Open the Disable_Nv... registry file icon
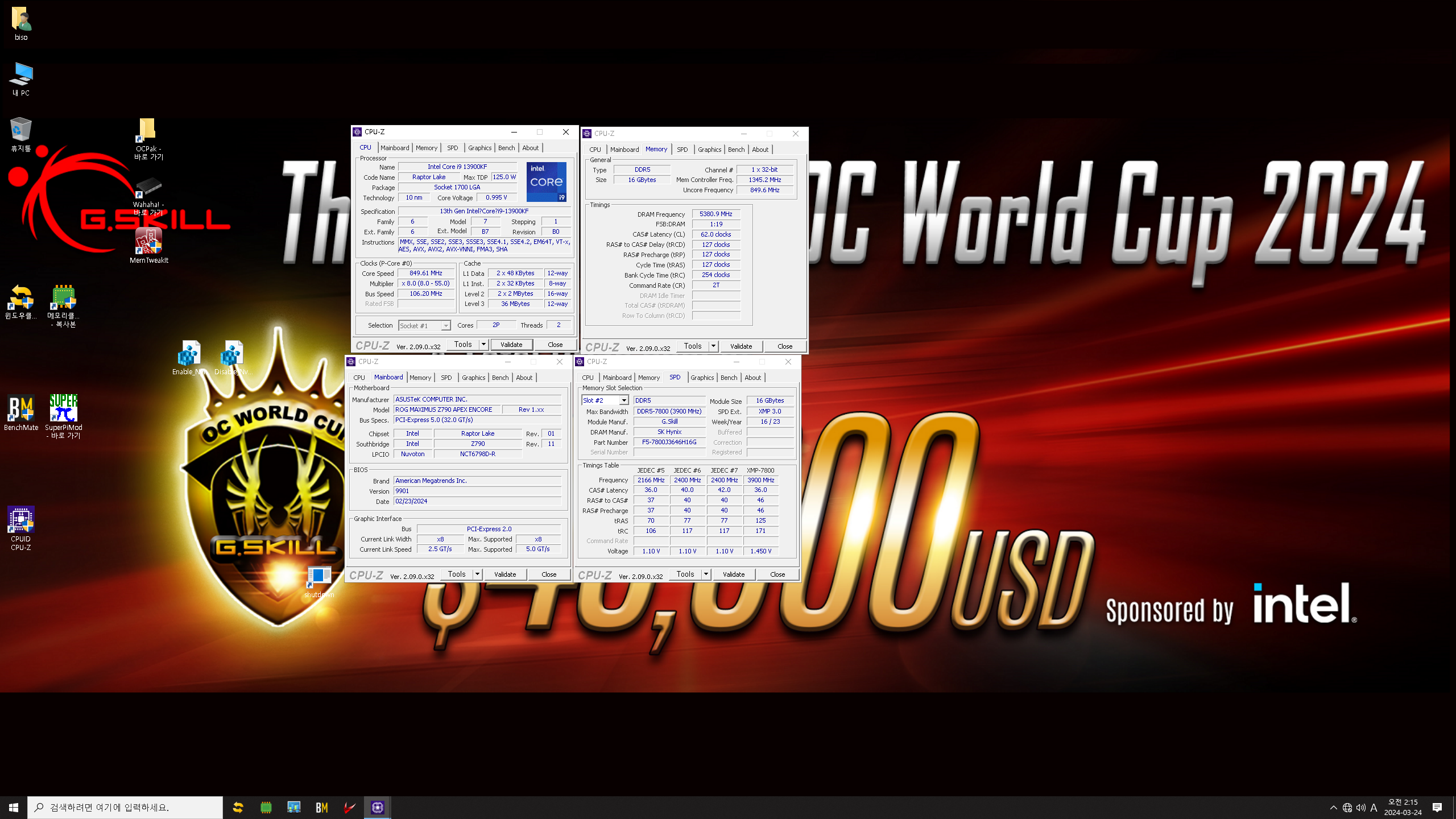1456x819 pixels. [233, 357]
